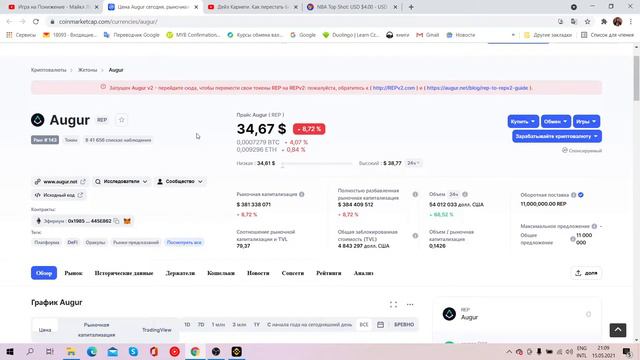Open Windows Start menu
The width and height of the screenshot is (640, 360).
pyautogui.click(x=10, y=352)
